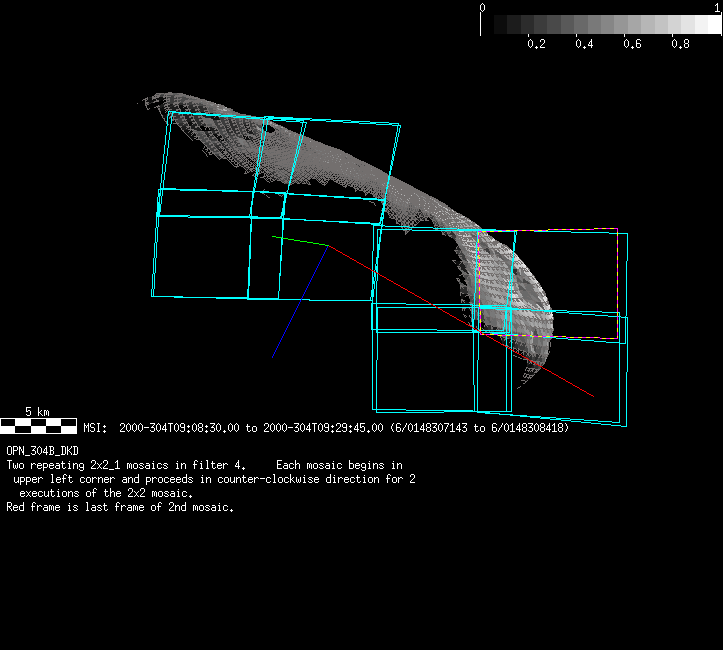
Task: Click the point where the three axes meet
Action: coord(328,245)
